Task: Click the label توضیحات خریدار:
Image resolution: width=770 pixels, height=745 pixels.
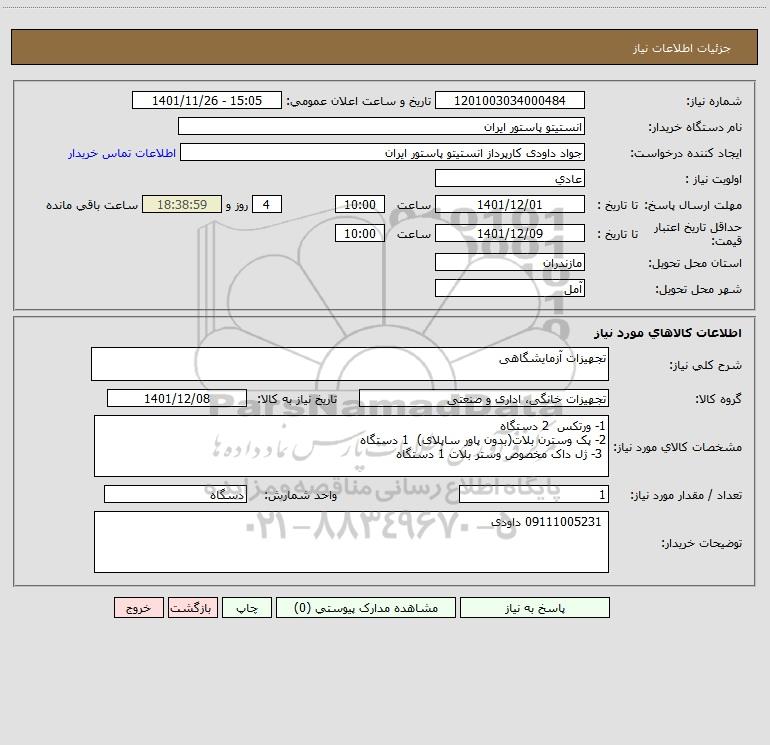Action: pyautogui.click(x=701, y=543)
